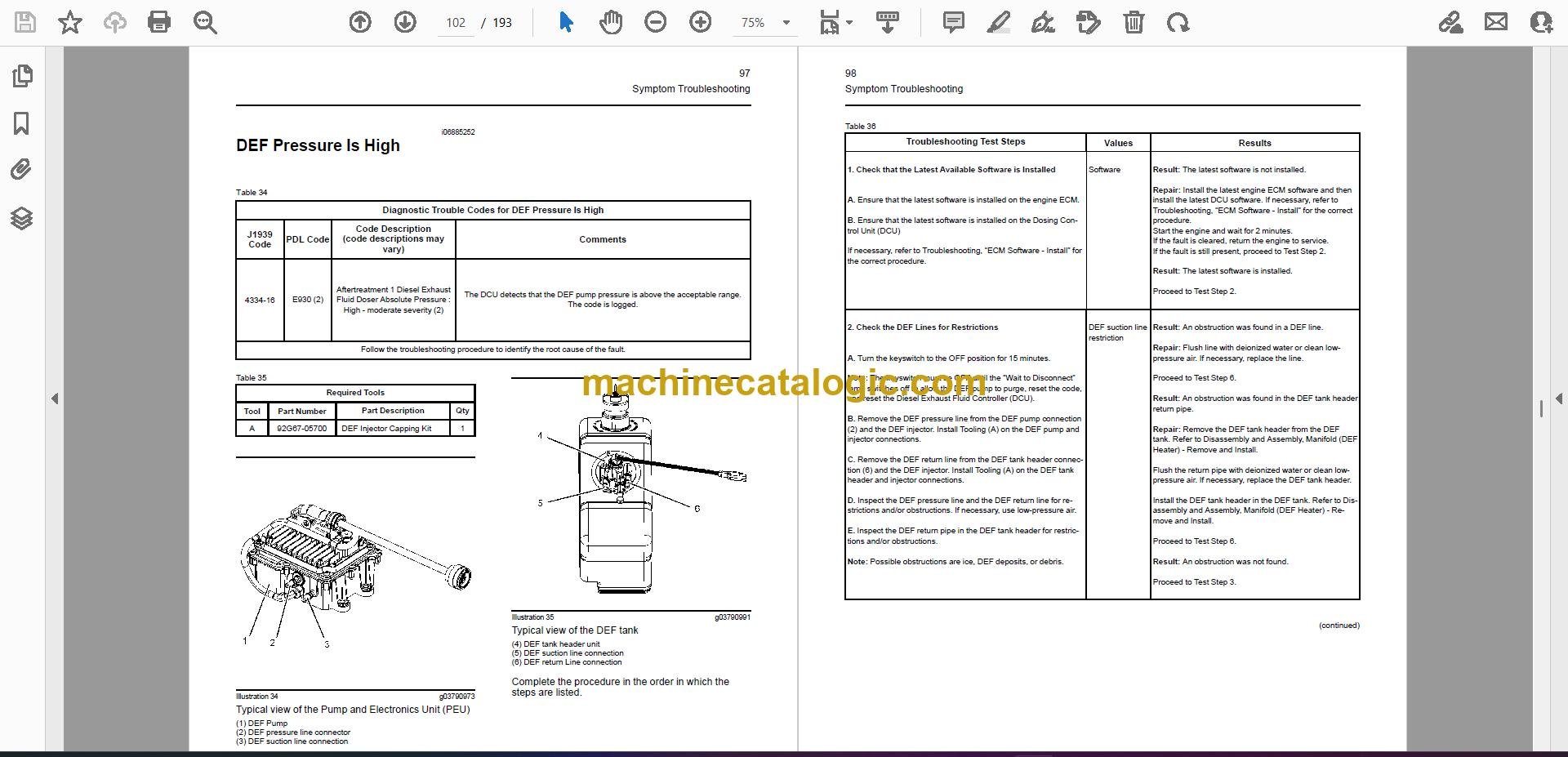Click the Results column header

[x=1254, y=143]
